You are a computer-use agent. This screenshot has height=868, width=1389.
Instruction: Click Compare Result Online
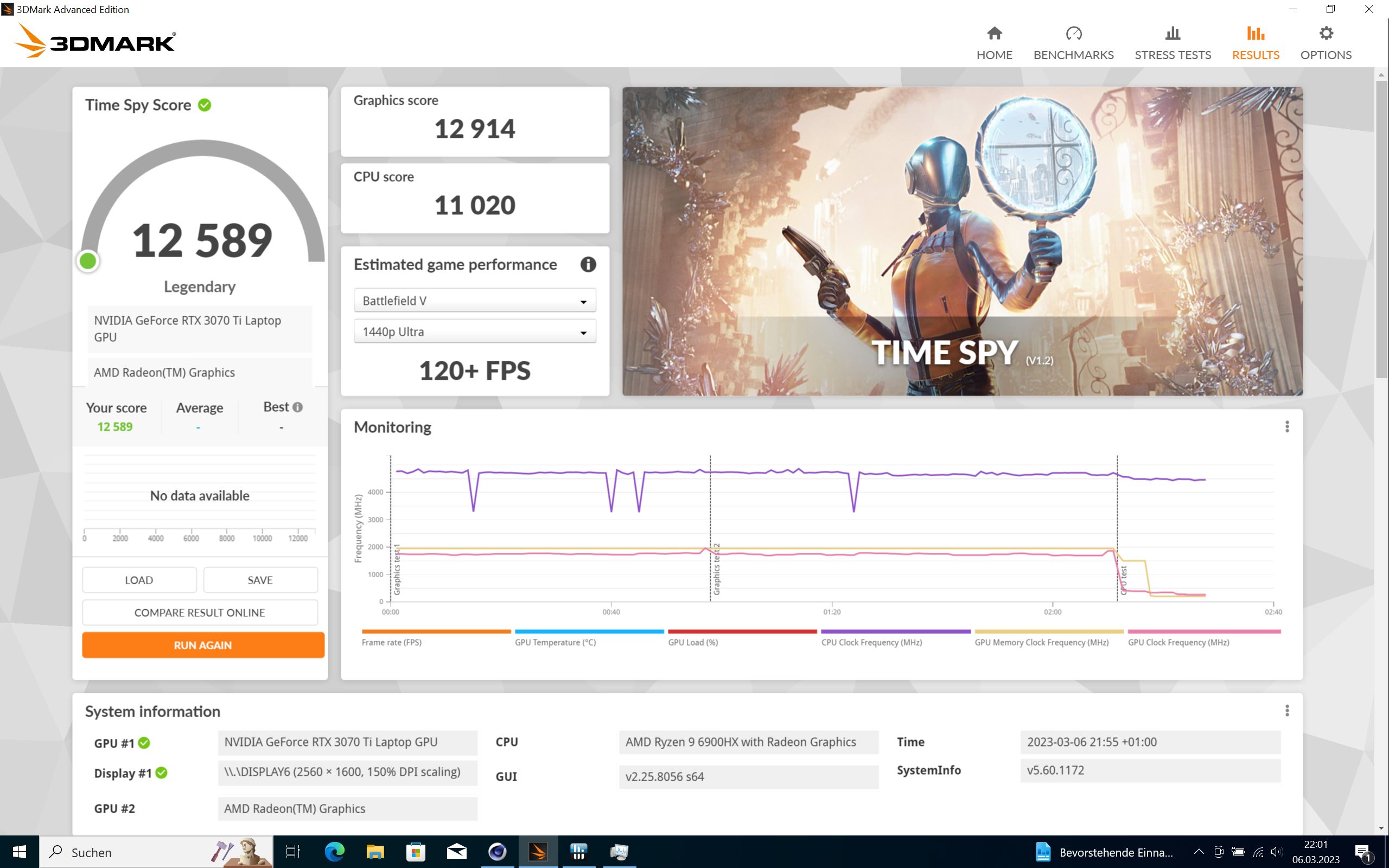click(199, 612)
